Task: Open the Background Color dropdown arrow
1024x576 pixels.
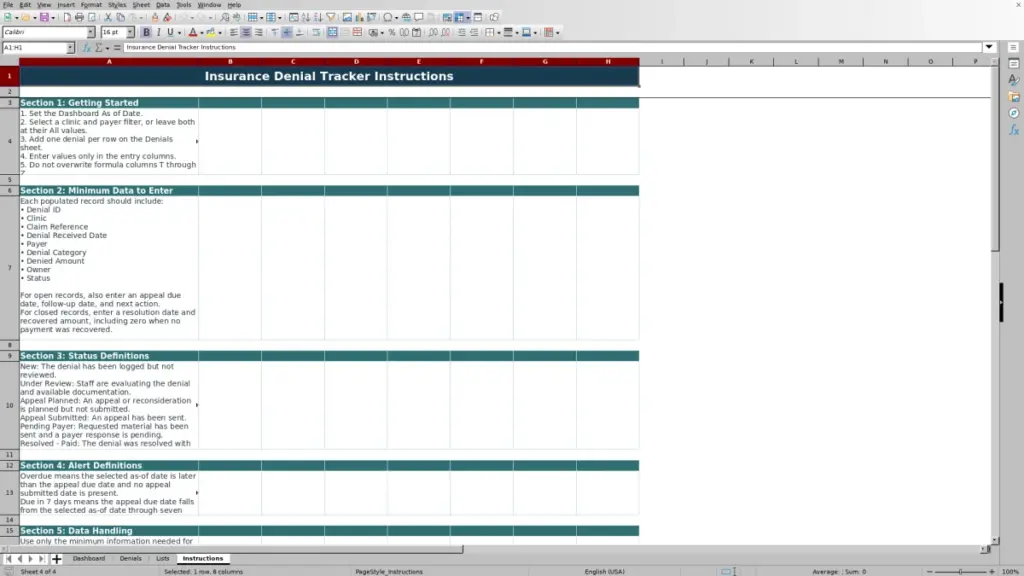Action: click(x=220, y=33)
